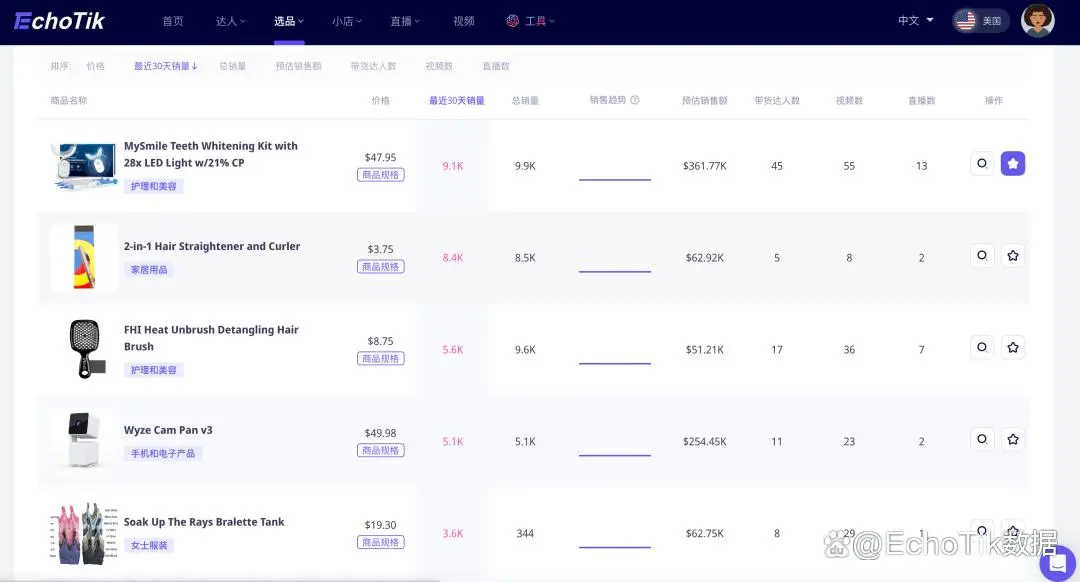Click 3.6K recent sales for Bralette Tank

pos(453,533)
